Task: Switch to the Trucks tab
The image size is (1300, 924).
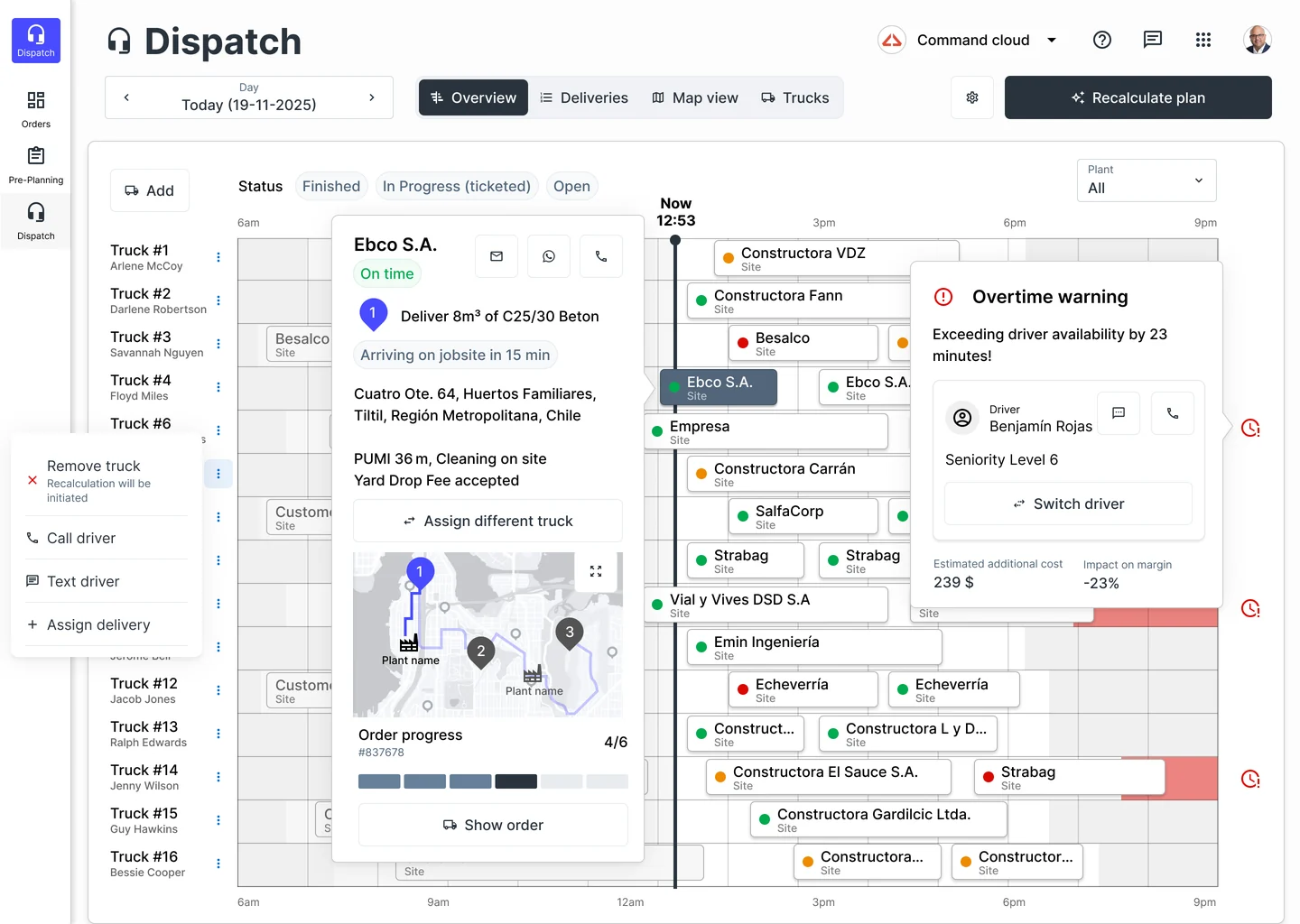Action: tap(795, 97)
